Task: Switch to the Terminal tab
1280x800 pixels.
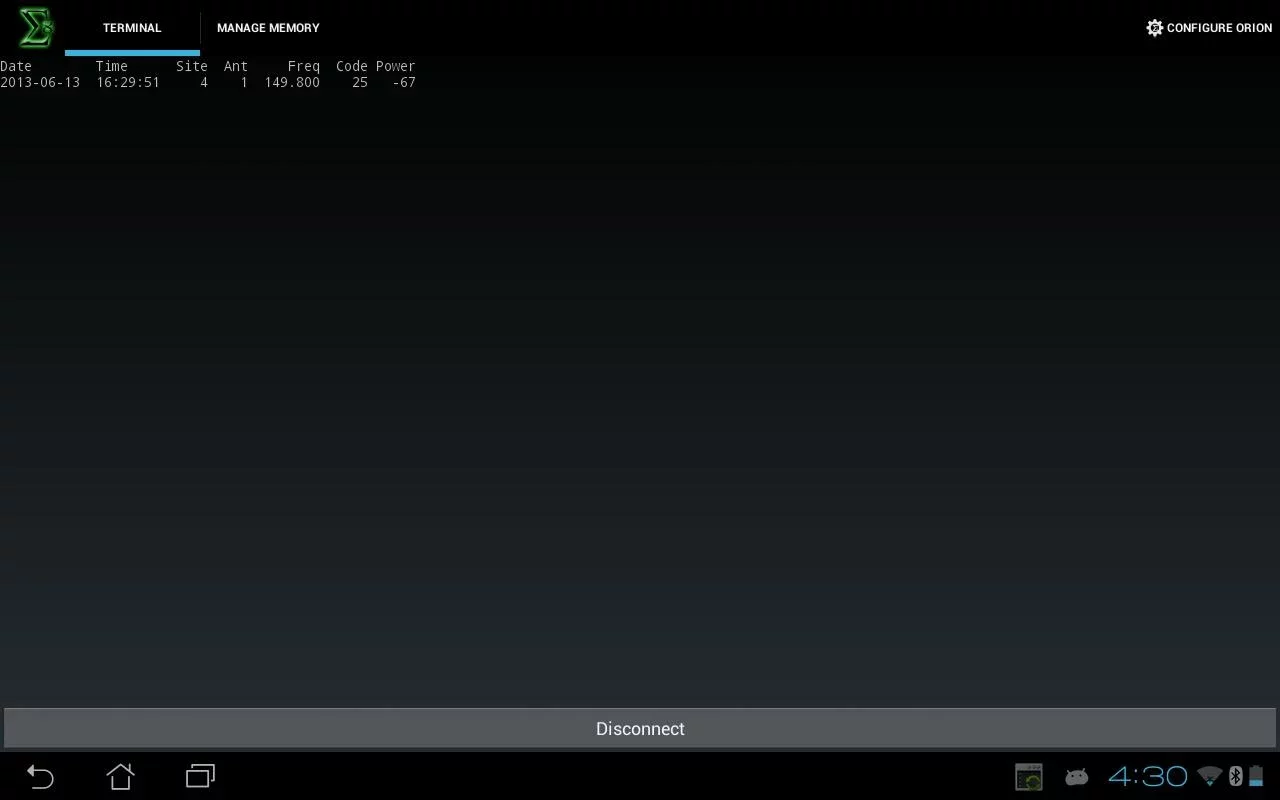Action: [132, 28]
